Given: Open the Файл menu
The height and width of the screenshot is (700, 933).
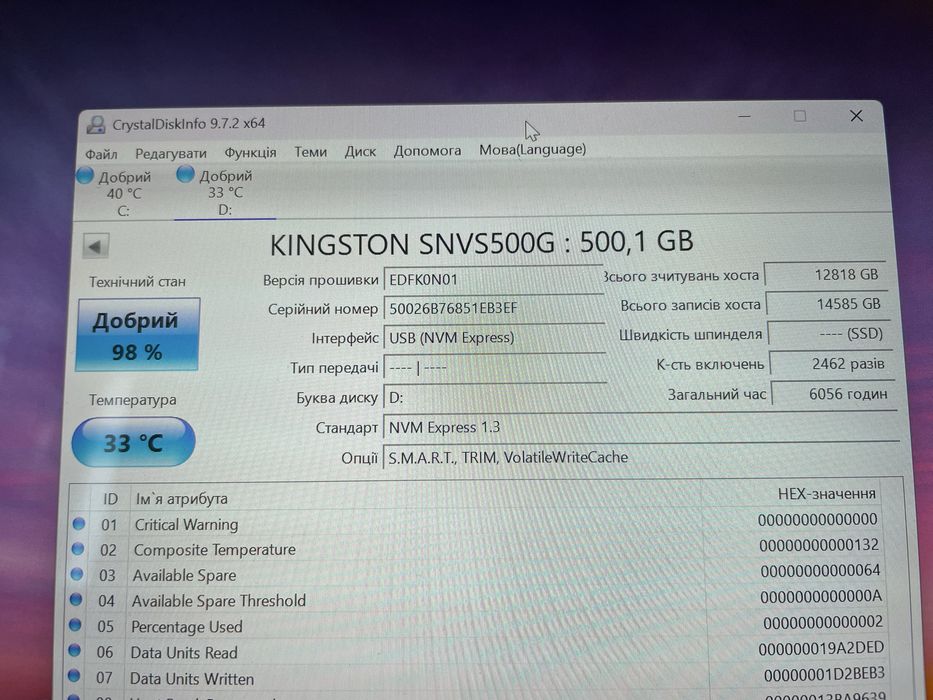Looking at the screenshot, I should pos(101,155).
